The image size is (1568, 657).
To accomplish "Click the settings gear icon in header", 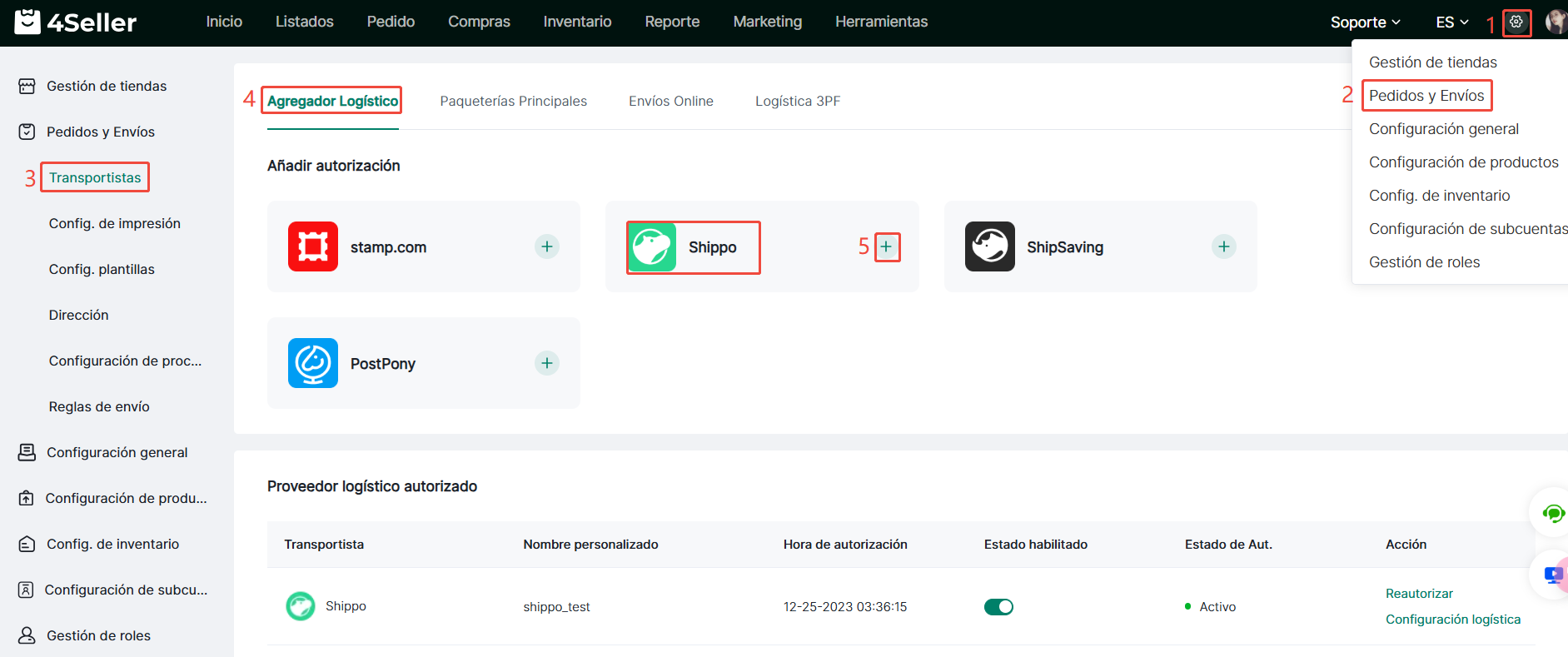I will pyautogui.click(x=1516, y=22).
